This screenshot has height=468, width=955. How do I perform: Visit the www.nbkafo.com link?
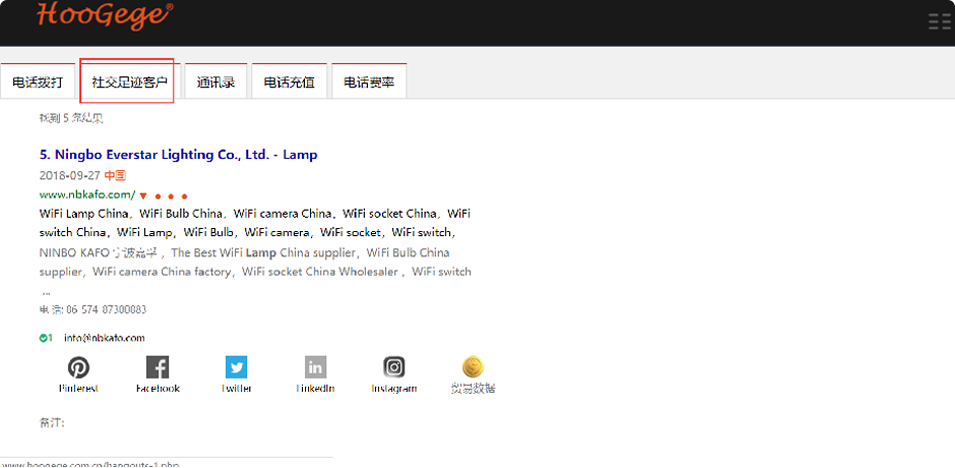coord(88,195)
